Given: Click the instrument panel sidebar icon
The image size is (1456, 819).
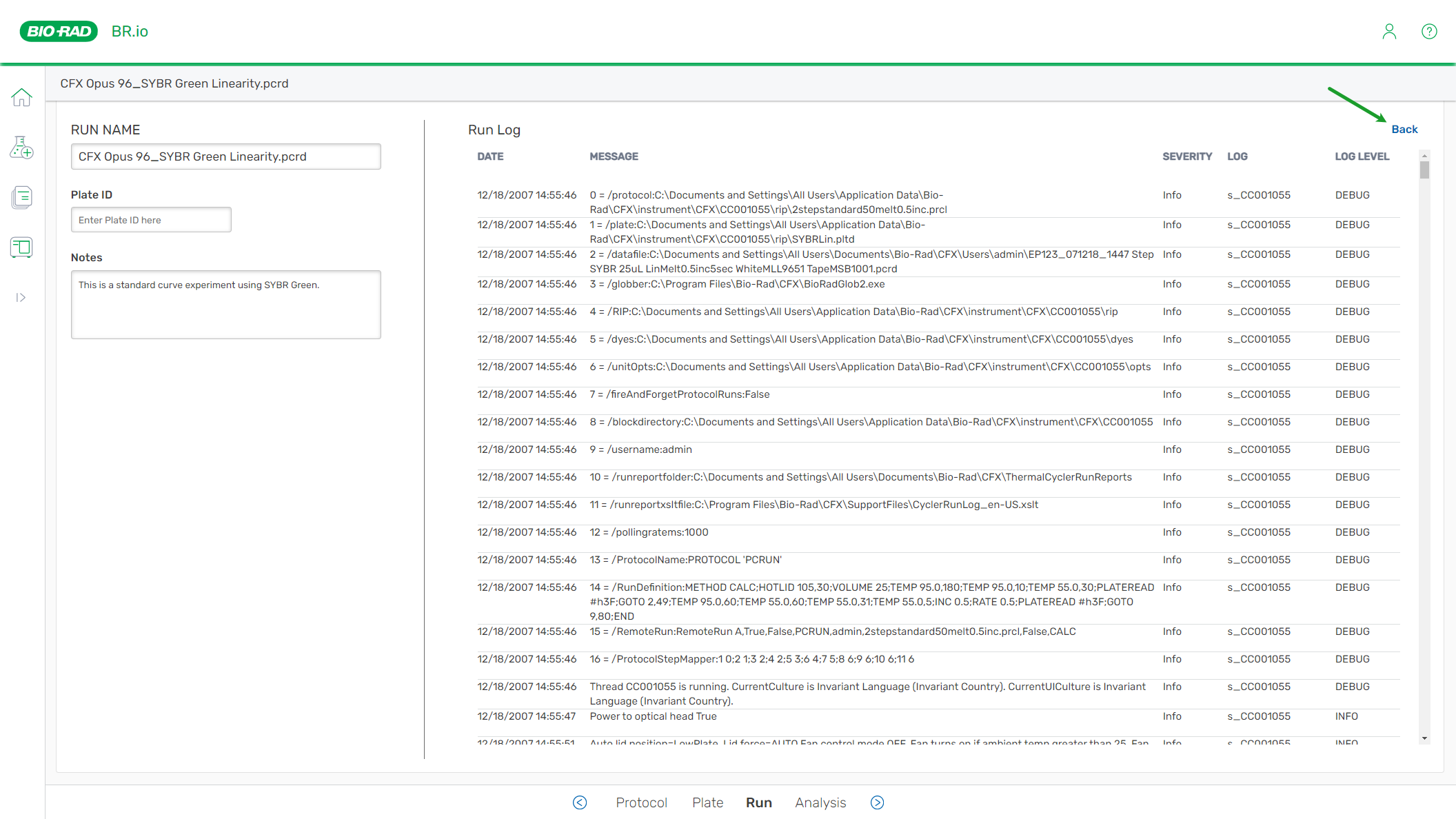Looking at the screenshot, I should (x=21, y=247).
